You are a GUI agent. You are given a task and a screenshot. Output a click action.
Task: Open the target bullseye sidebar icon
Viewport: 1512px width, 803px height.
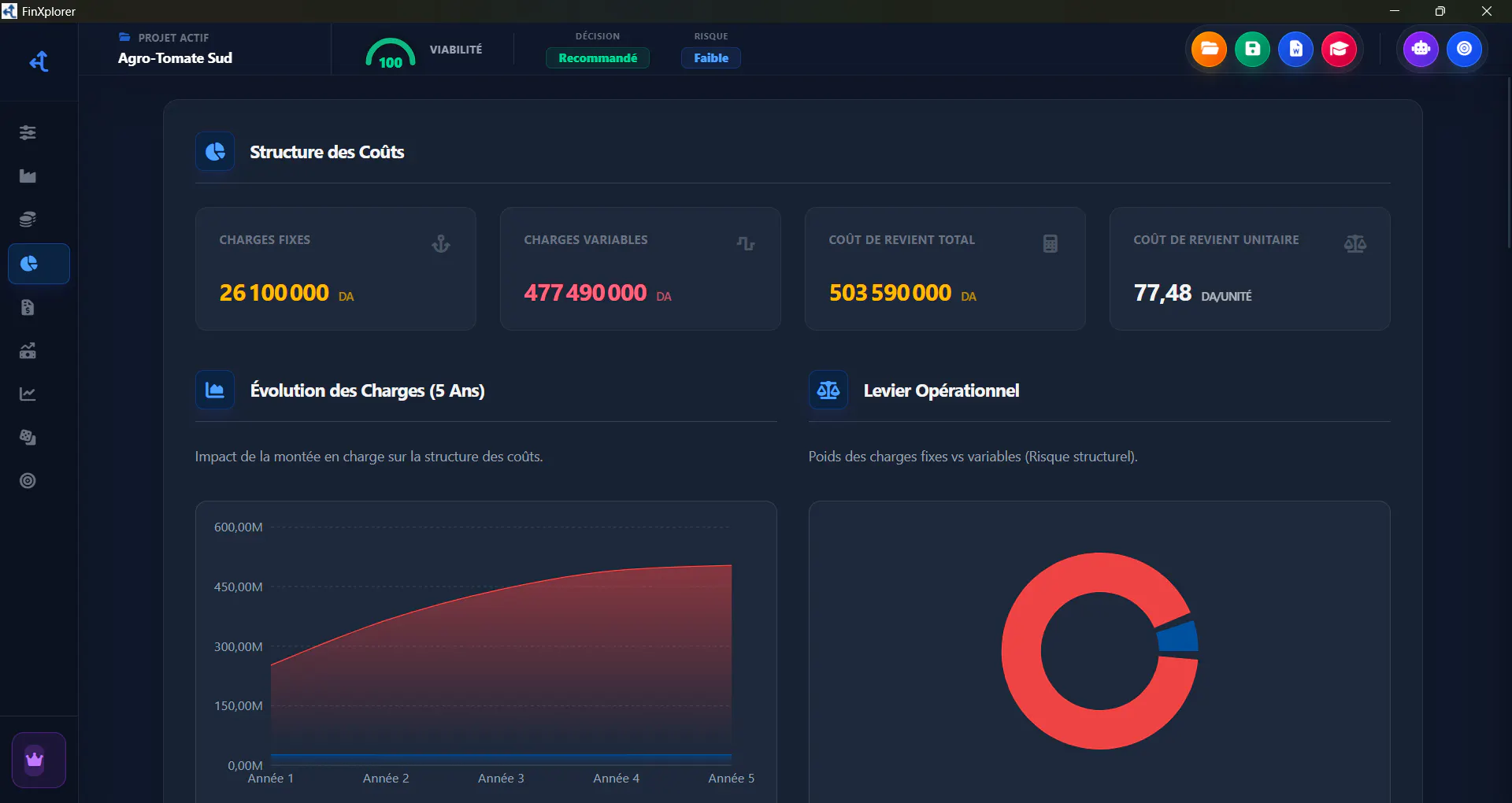[28, 481]
